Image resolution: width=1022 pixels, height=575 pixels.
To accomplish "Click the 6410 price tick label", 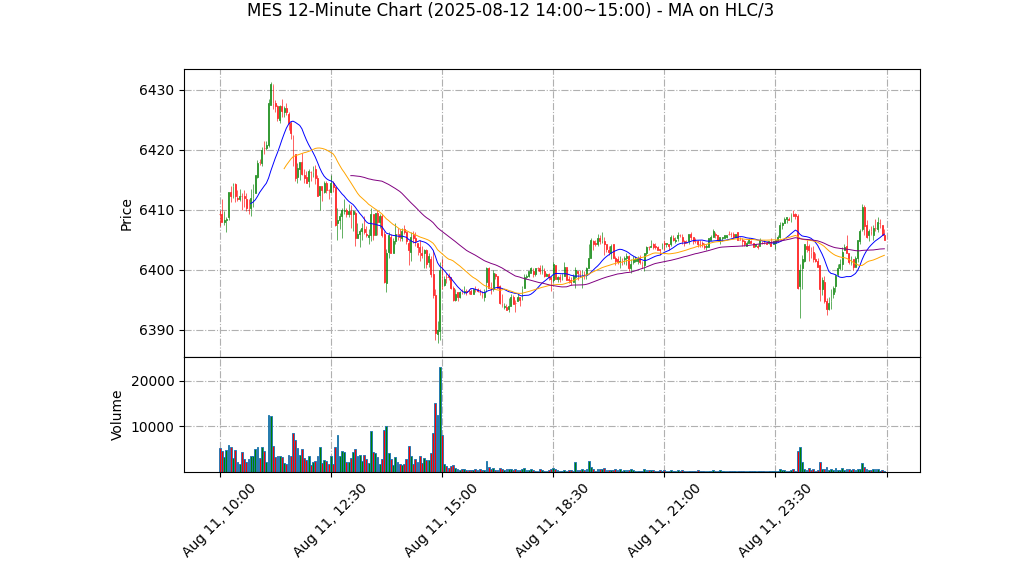I will (x=156, y=211).
